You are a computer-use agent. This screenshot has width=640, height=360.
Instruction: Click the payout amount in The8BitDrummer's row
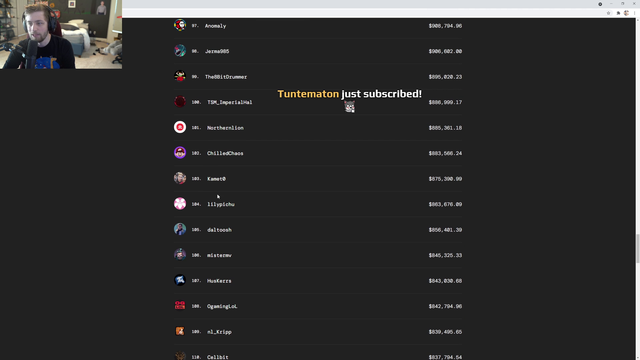pyautogui.click(x=445, y=77)
